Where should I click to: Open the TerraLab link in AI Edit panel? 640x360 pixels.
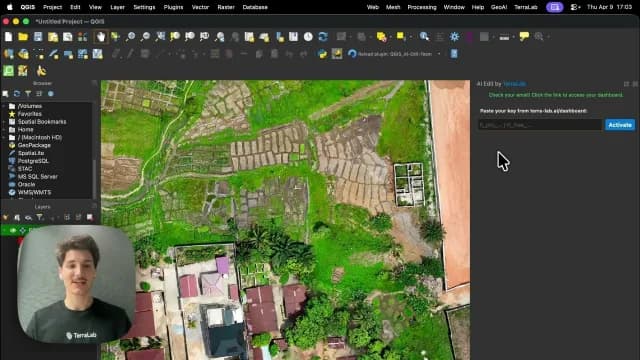point(514,84)
